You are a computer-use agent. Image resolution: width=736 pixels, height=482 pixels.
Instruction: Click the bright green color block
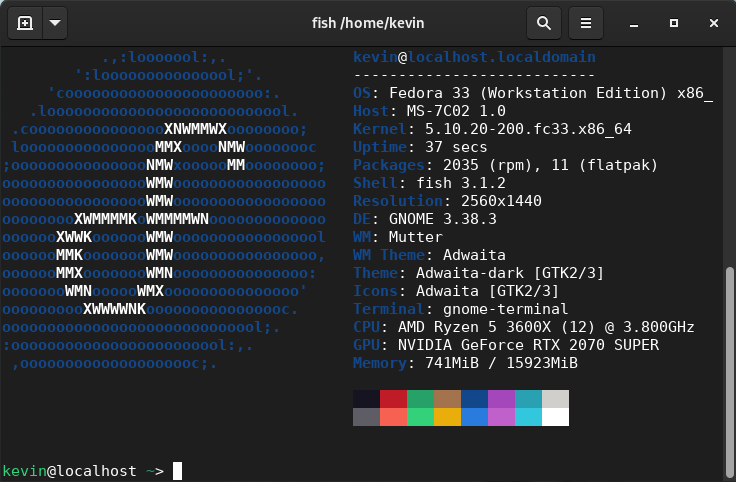(x=420, y=417)
